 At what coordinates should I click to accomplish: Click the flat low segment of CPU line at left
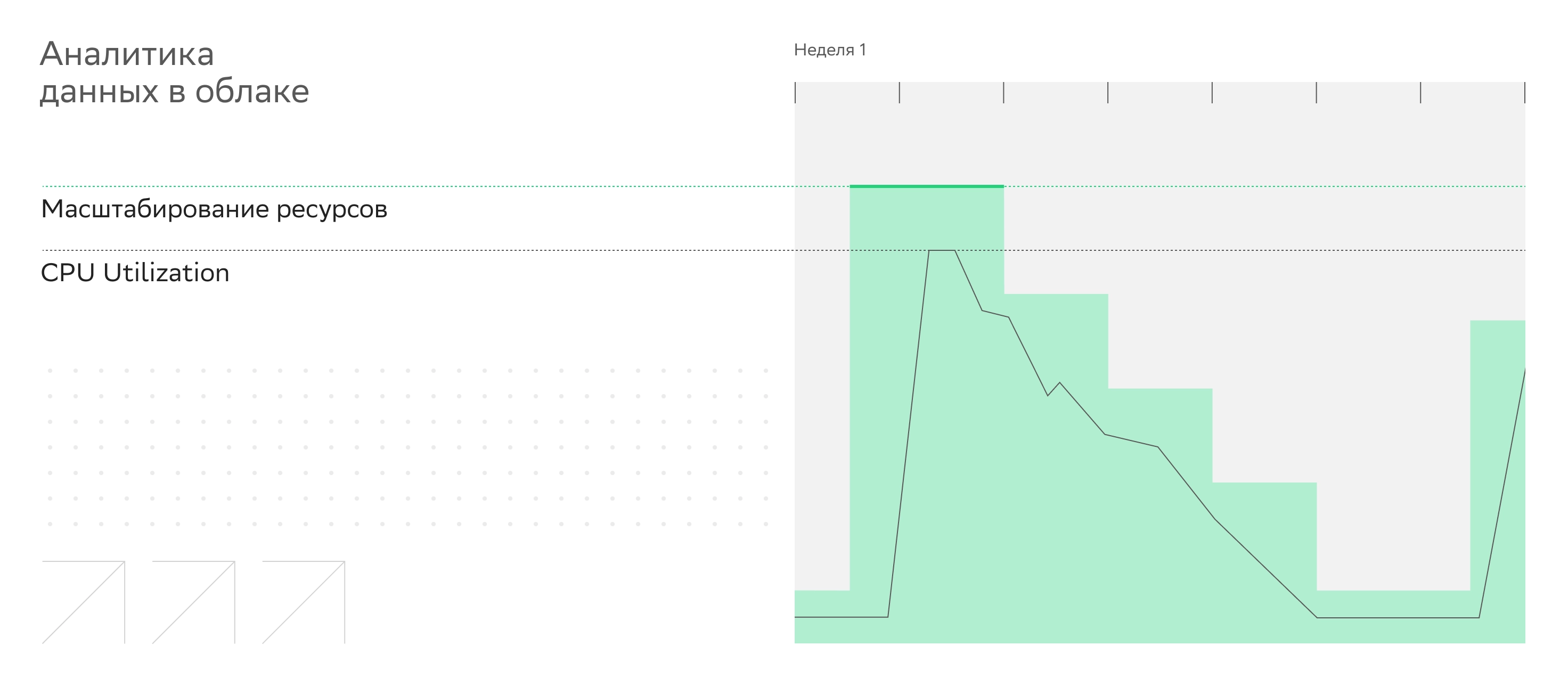click(x=840, y=617)
